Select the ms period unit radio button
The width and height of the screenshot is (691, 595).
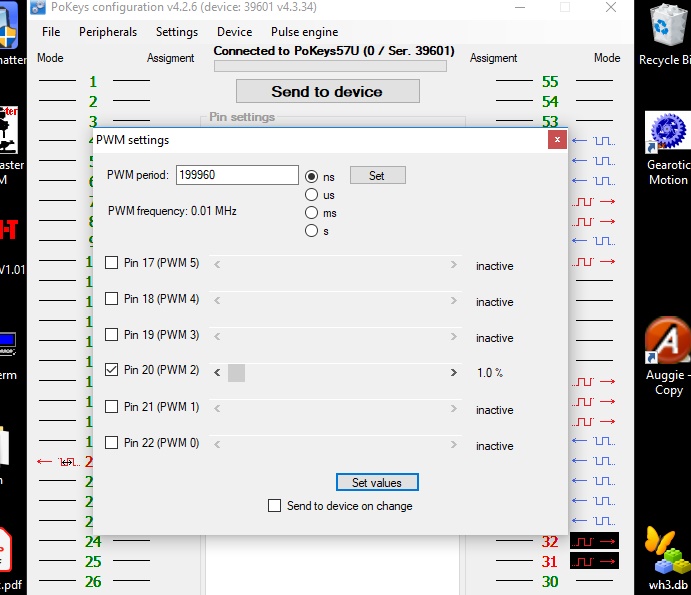point(312,213)
